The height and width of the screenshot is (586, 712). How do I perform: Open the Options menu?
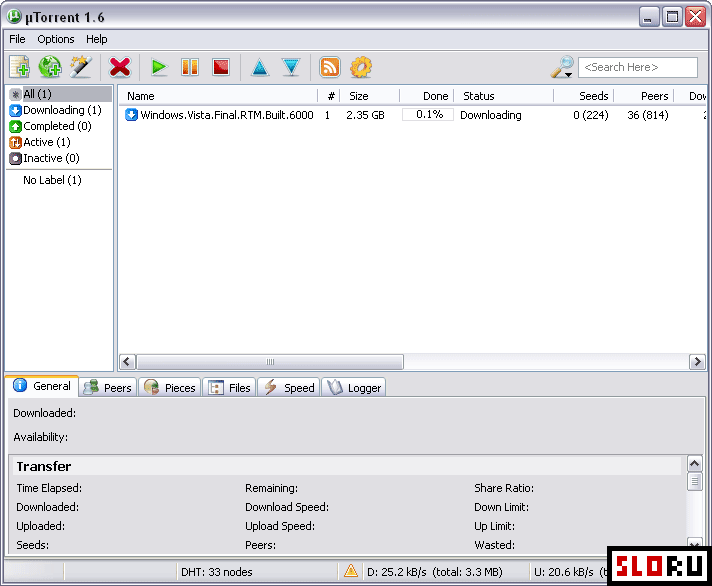coord(56,39)
